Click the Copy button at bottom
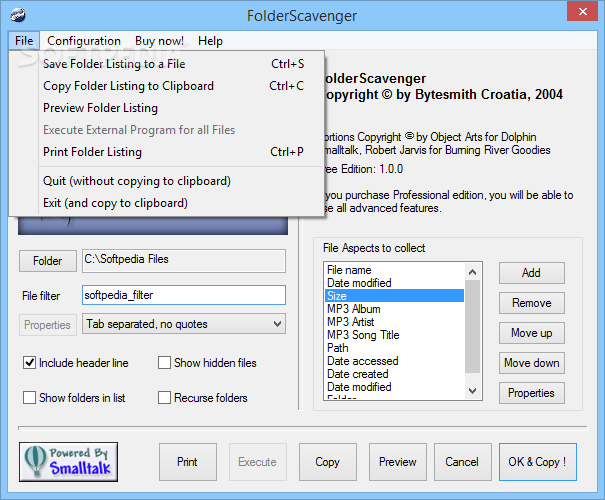This screenshot has height=500, width=605. (328, 462)
